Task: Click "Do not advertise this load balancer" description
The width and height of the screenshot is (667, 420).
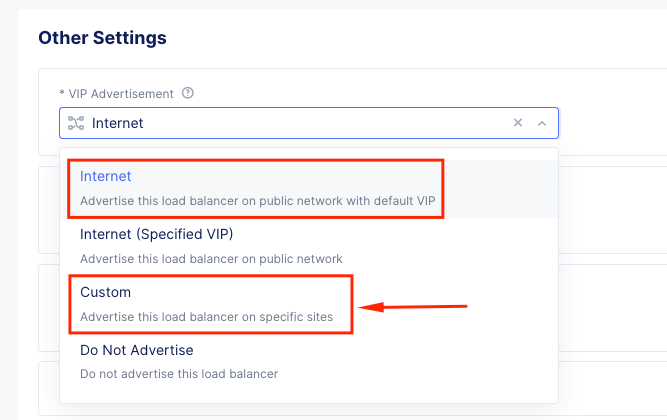Action: pos(178,374)
